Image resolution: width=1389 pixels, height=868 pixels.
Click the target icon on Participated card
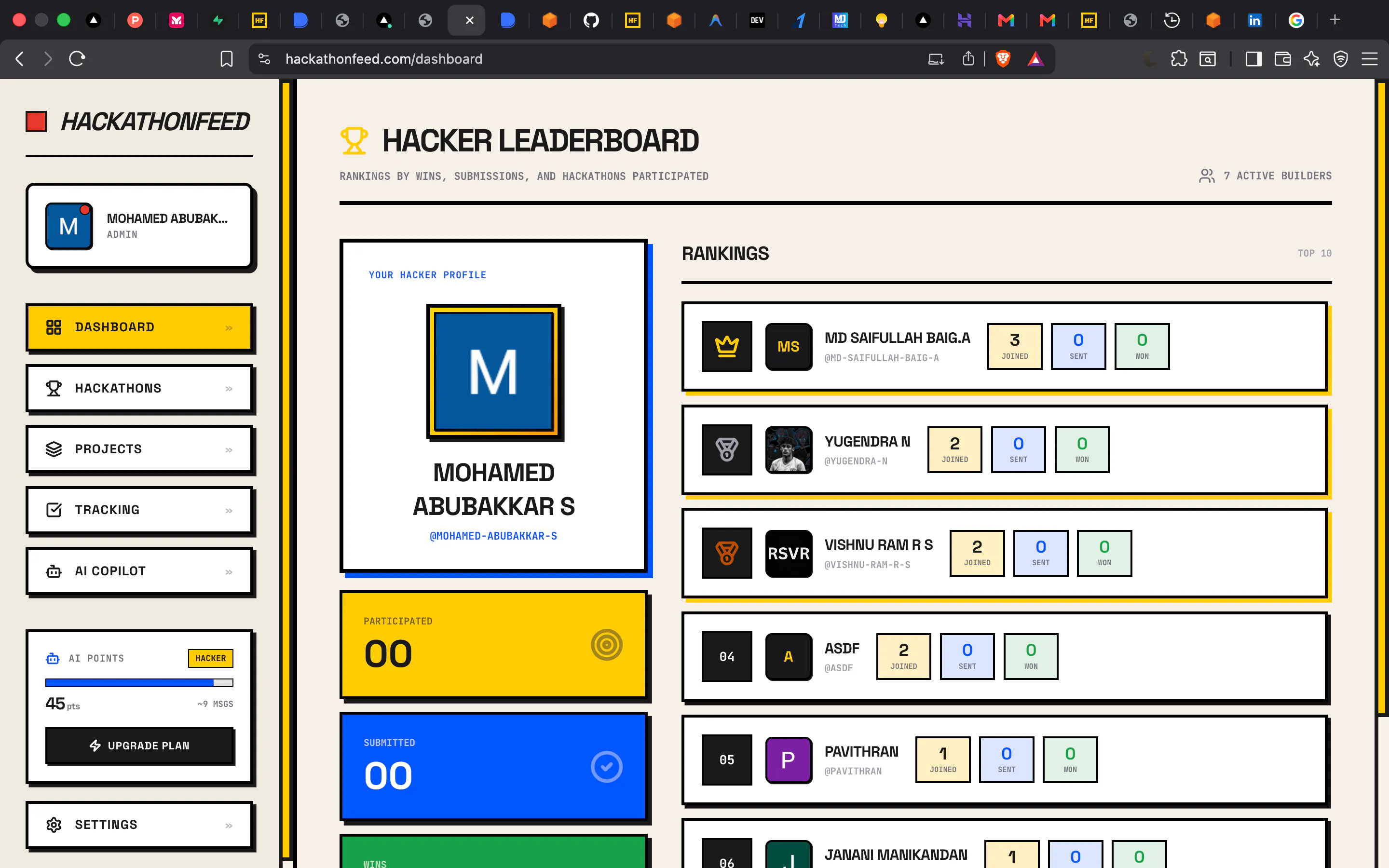tap(607, 645)
